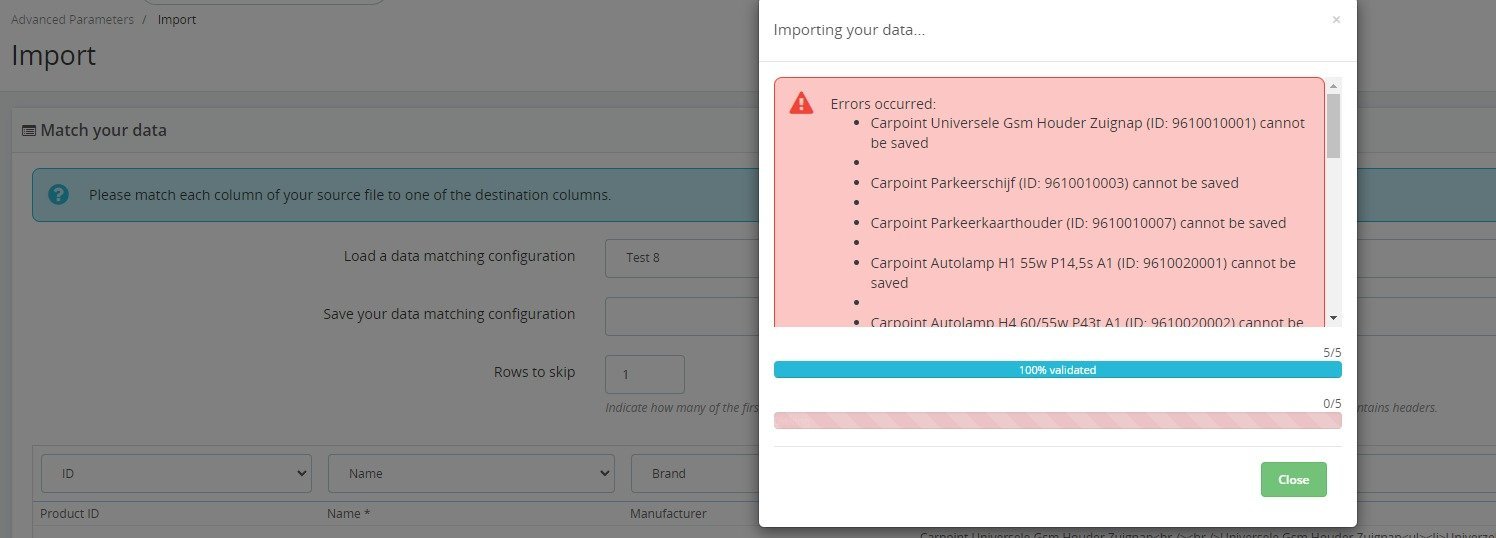Image resolution: width=1496 pixels, height=538 pixels.
Task: Focus the Save your data matching configuration field
Action: pyautogui.click(x=682, y=315)
